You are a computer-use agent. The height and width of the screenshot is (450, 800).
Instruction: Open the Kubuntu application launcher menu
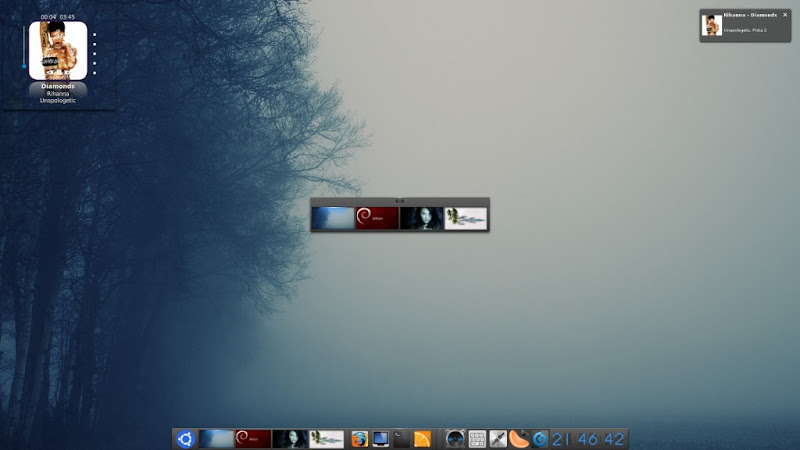[x=185, y=439]
